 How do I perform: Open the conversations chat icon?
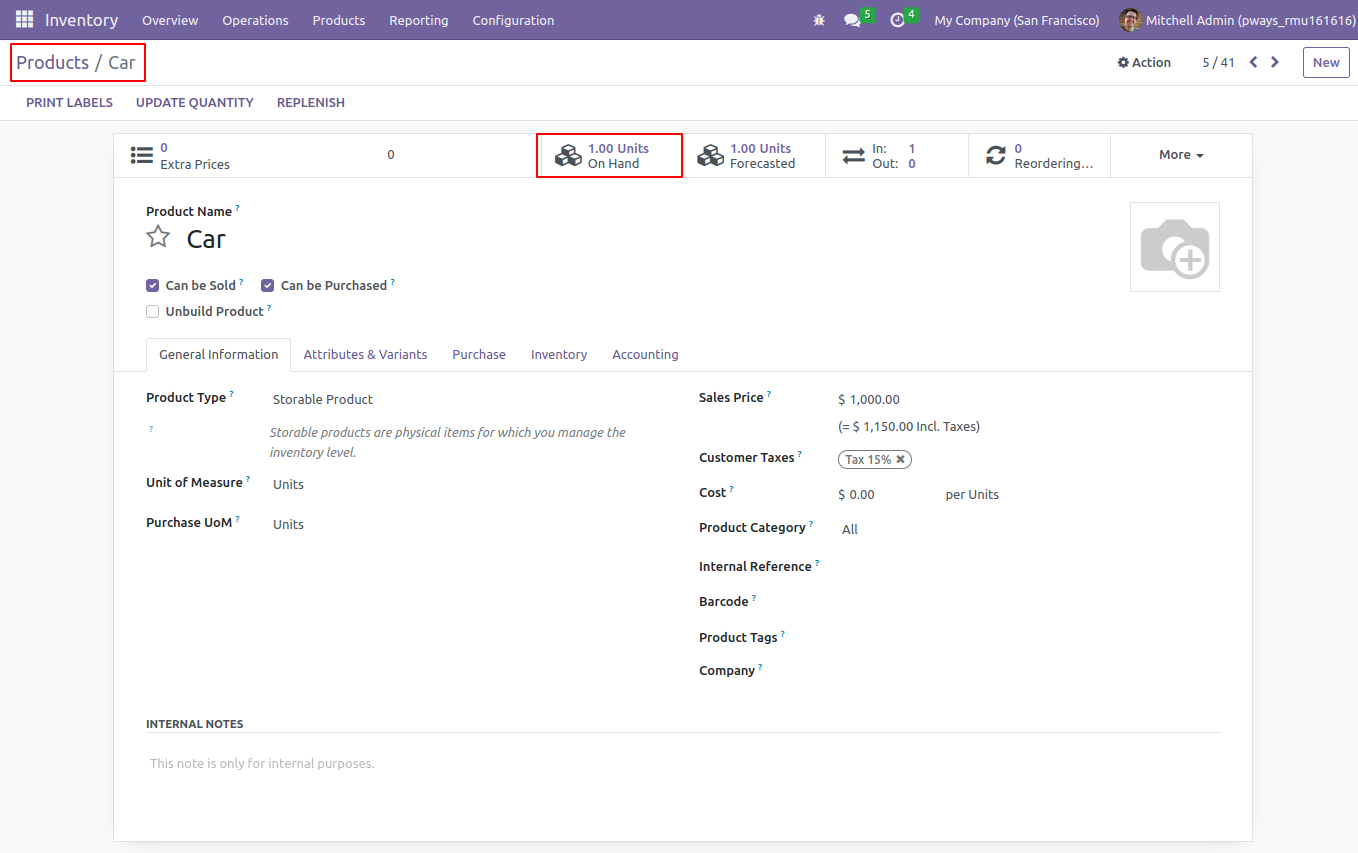(852, 20)
